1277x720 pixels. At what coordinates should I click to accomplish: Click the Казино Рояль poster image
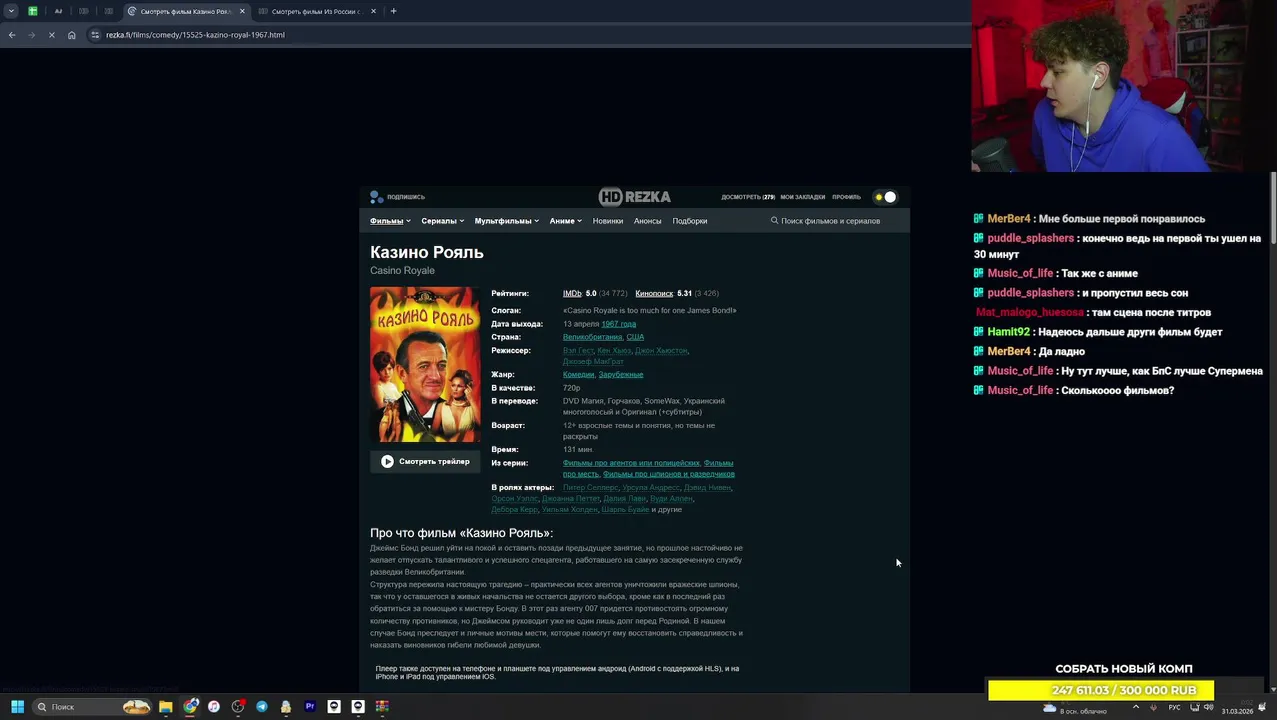click(x=425, y=365)
